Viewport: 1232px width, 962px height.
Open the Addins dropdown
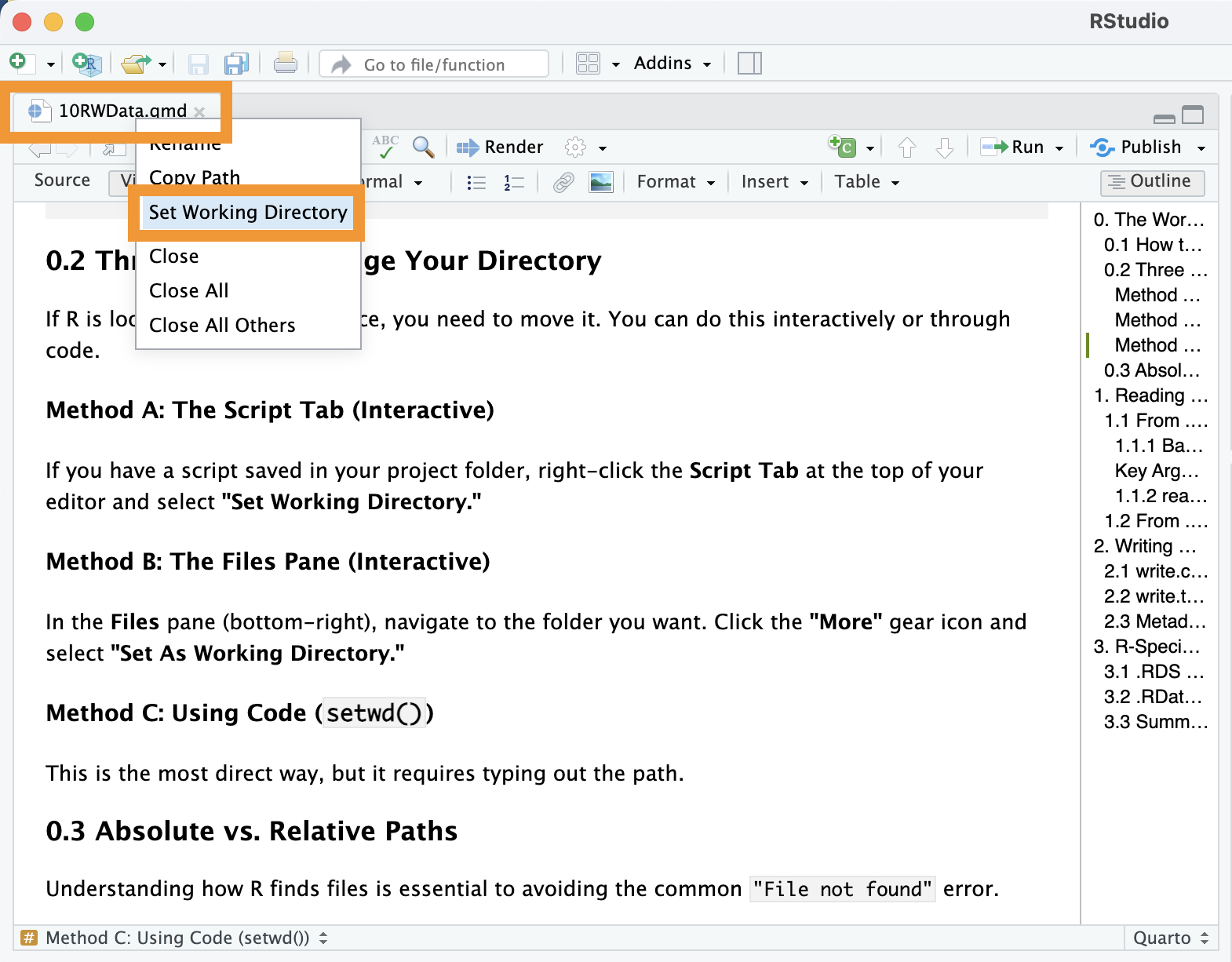[672, 64]
